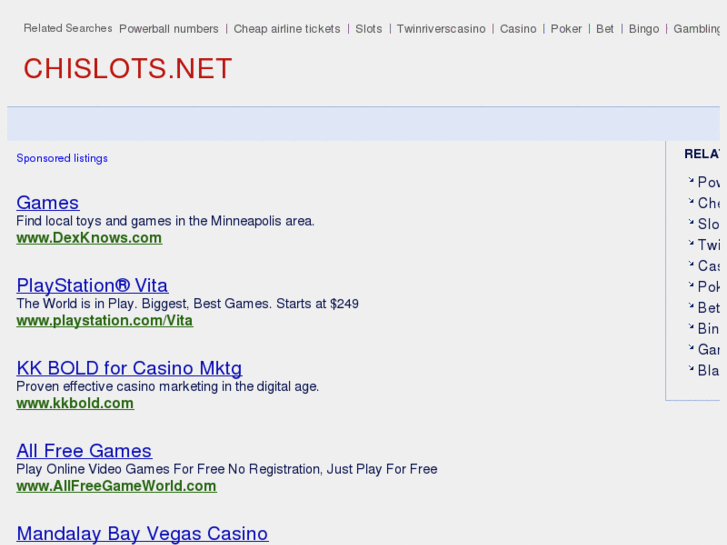Visit www.kkbold.com link

pyautogui.click(x=75, y=403)
